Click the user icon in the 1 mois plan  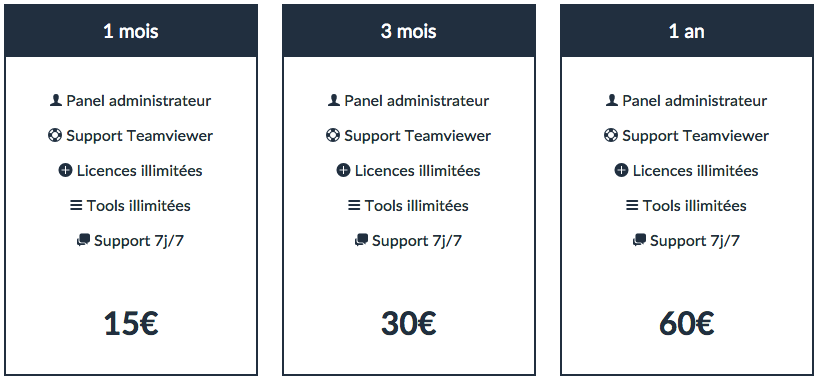pyautogui.click(x=56, y=100)
